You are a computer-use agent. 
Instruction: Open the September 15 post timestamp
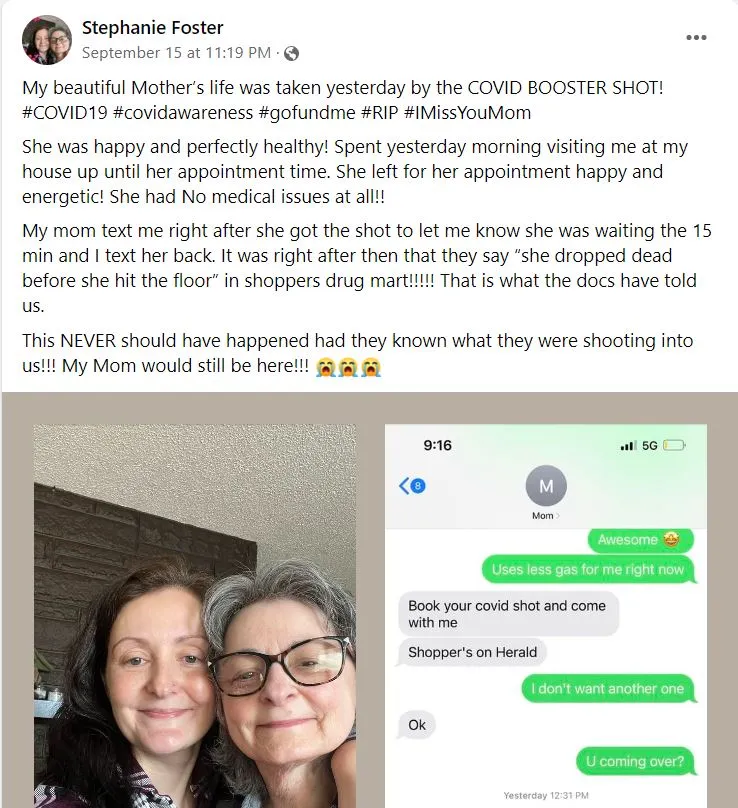click(176, 53)
